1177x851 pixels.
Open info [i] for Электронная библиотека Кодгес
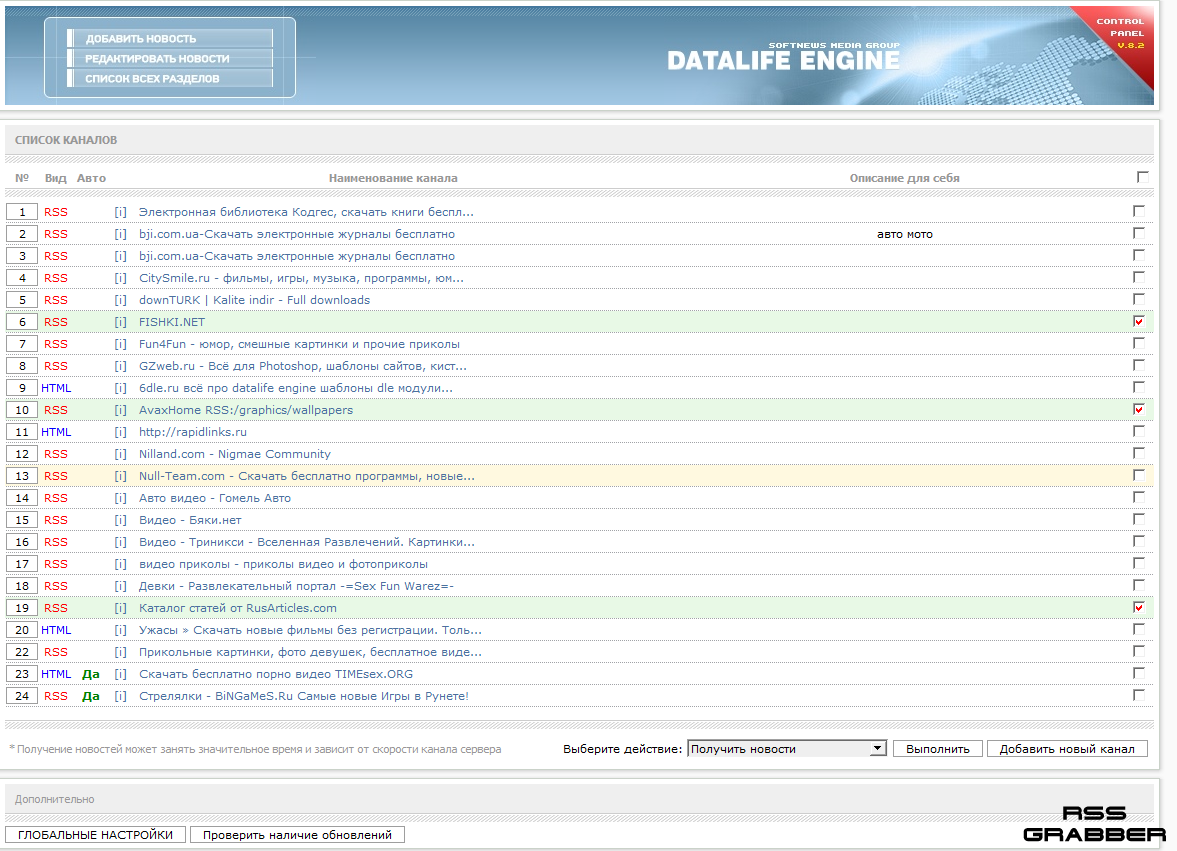pyautogui.click(x=120, y=212)
